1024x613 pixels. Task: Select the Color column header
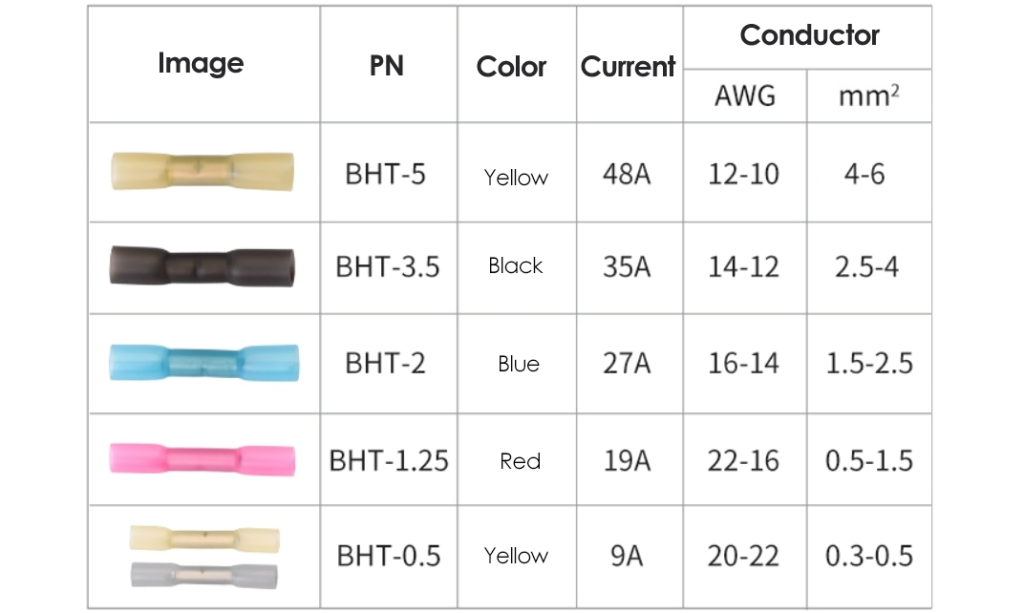click(x=511, y=67)
